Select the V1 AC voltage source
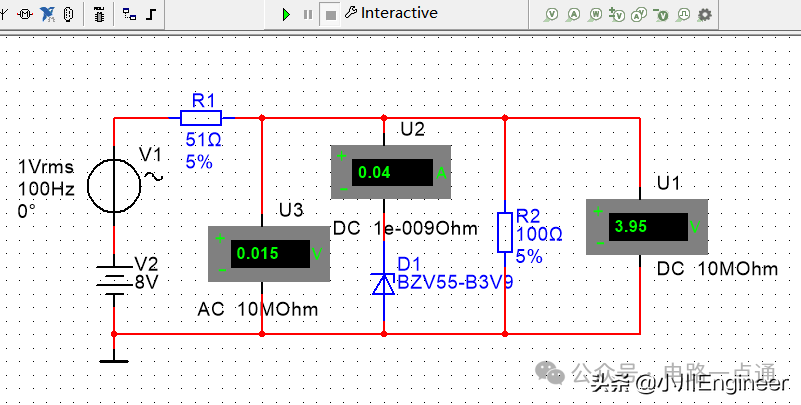The width and height of the screenshot is (801, 405). coord(114,185)
